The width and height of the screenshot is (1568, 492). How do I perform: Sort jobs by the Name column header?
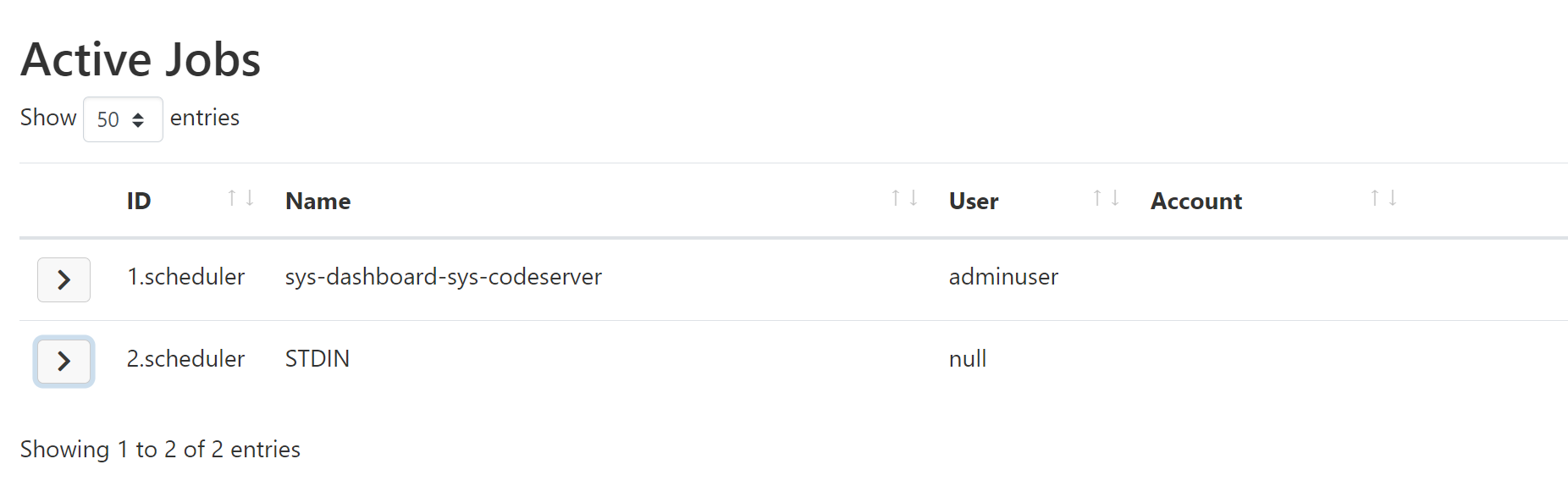click(x=317, y=201)
